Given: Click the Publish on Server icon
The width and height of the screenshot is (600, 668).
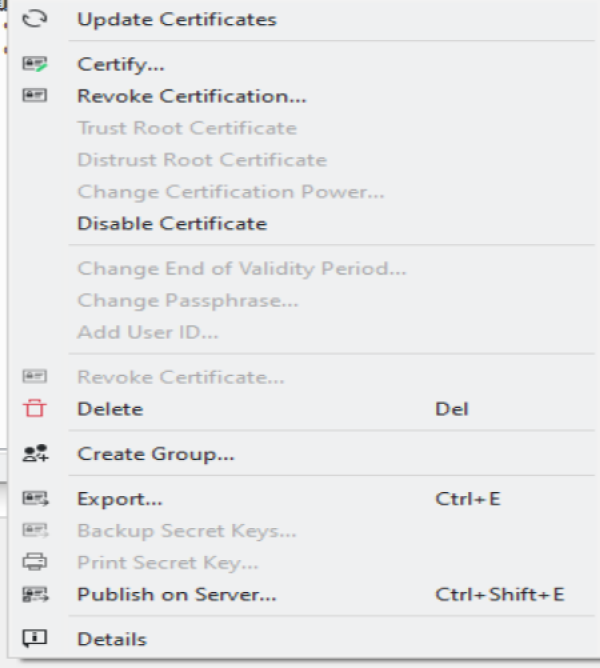Looking at the screenshot, I should pyautogui.click(x=35, y=595).
